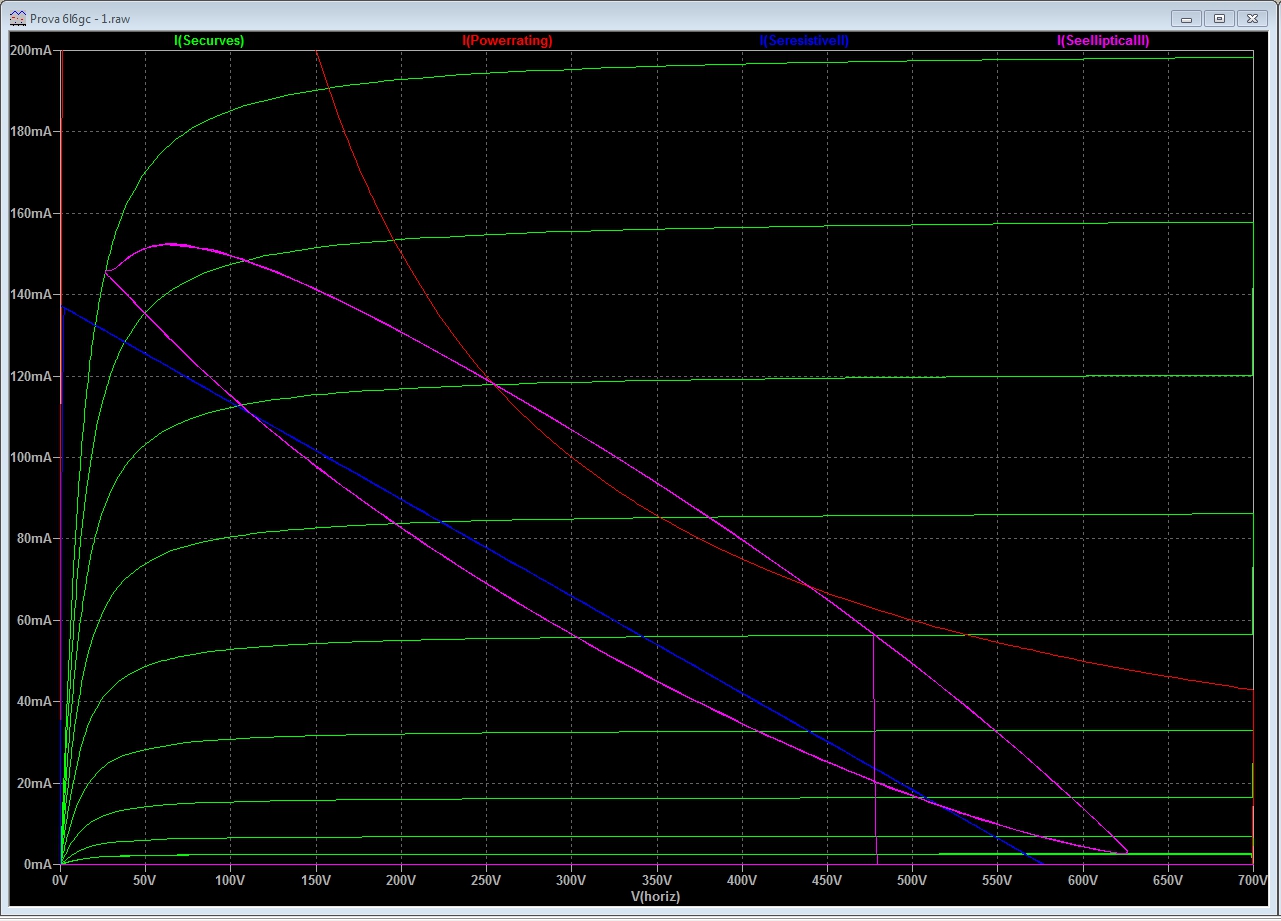The width and height of the screenshot is (1281, 921).
Task: Click the 0mA label on vertical axis
Action: point(36,864)
